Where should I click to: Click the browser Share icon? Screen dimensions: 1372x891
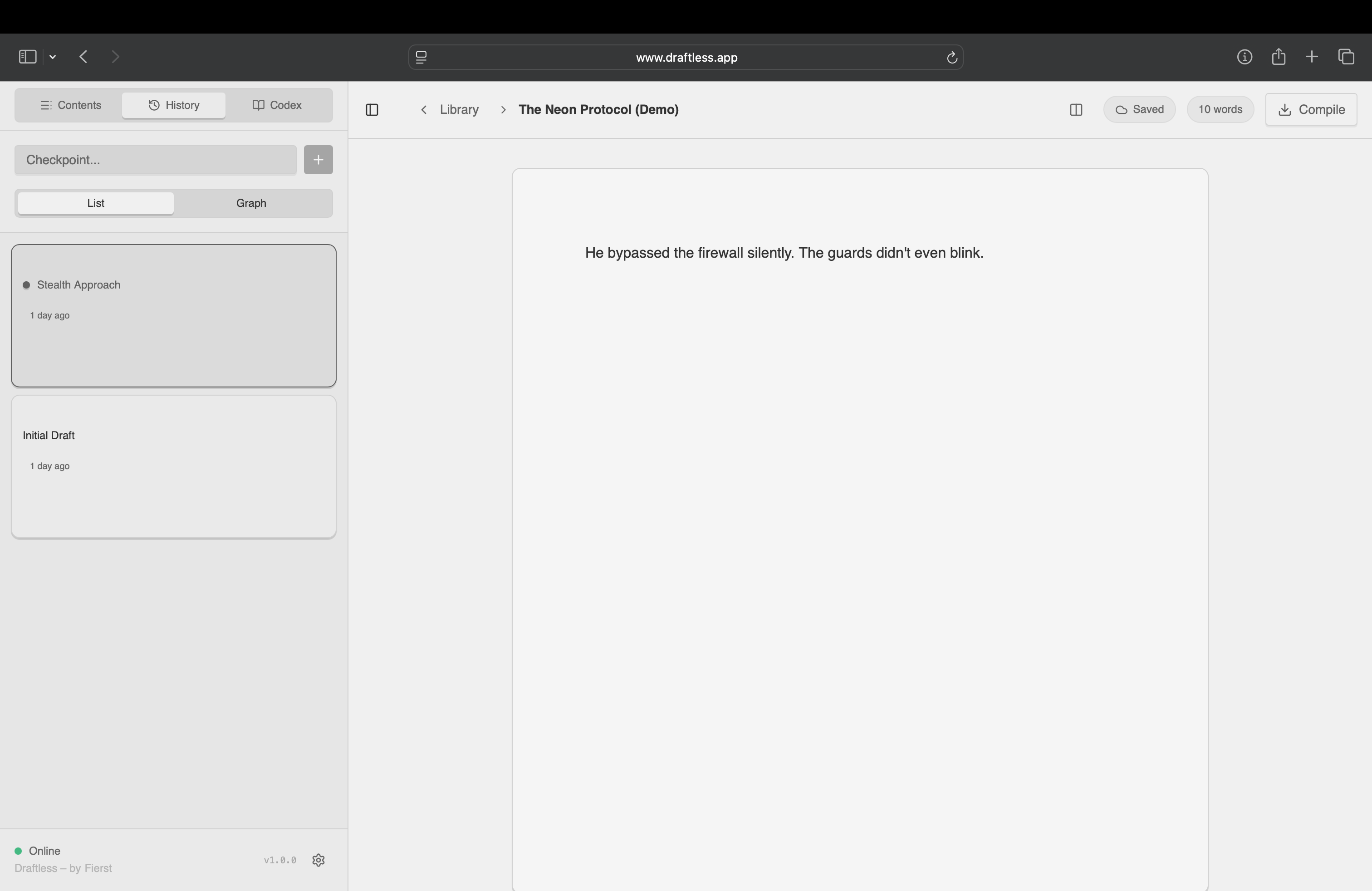(1278, 56)
